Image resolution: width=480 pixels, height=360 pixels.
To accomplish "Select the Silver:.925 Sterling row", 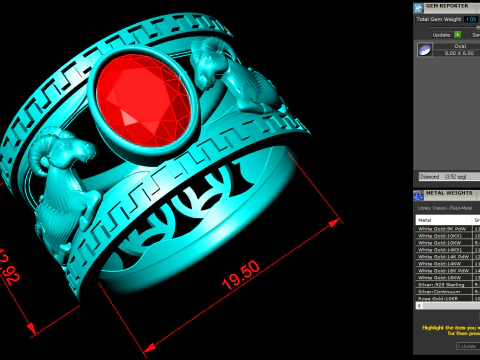I will 444,285.
